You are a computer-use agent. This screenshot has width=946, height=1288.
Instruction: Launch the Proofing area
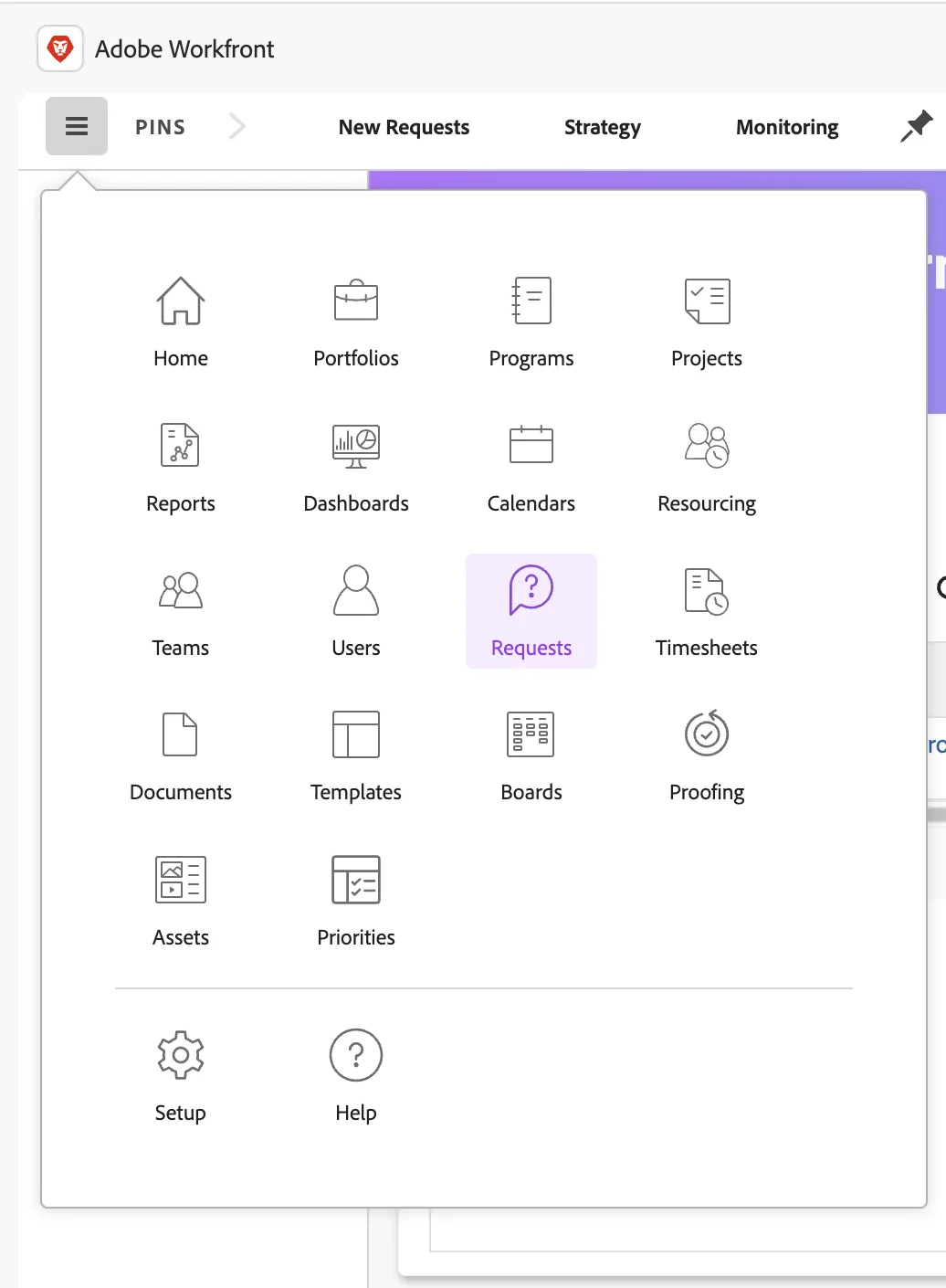pos(707,755)
